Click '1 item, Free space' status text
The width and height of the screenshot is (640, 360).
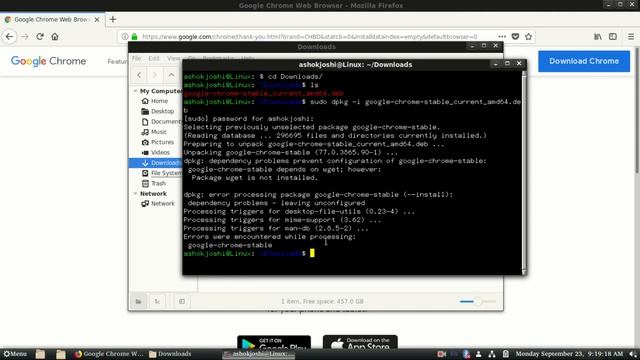[x=322, y=301]
